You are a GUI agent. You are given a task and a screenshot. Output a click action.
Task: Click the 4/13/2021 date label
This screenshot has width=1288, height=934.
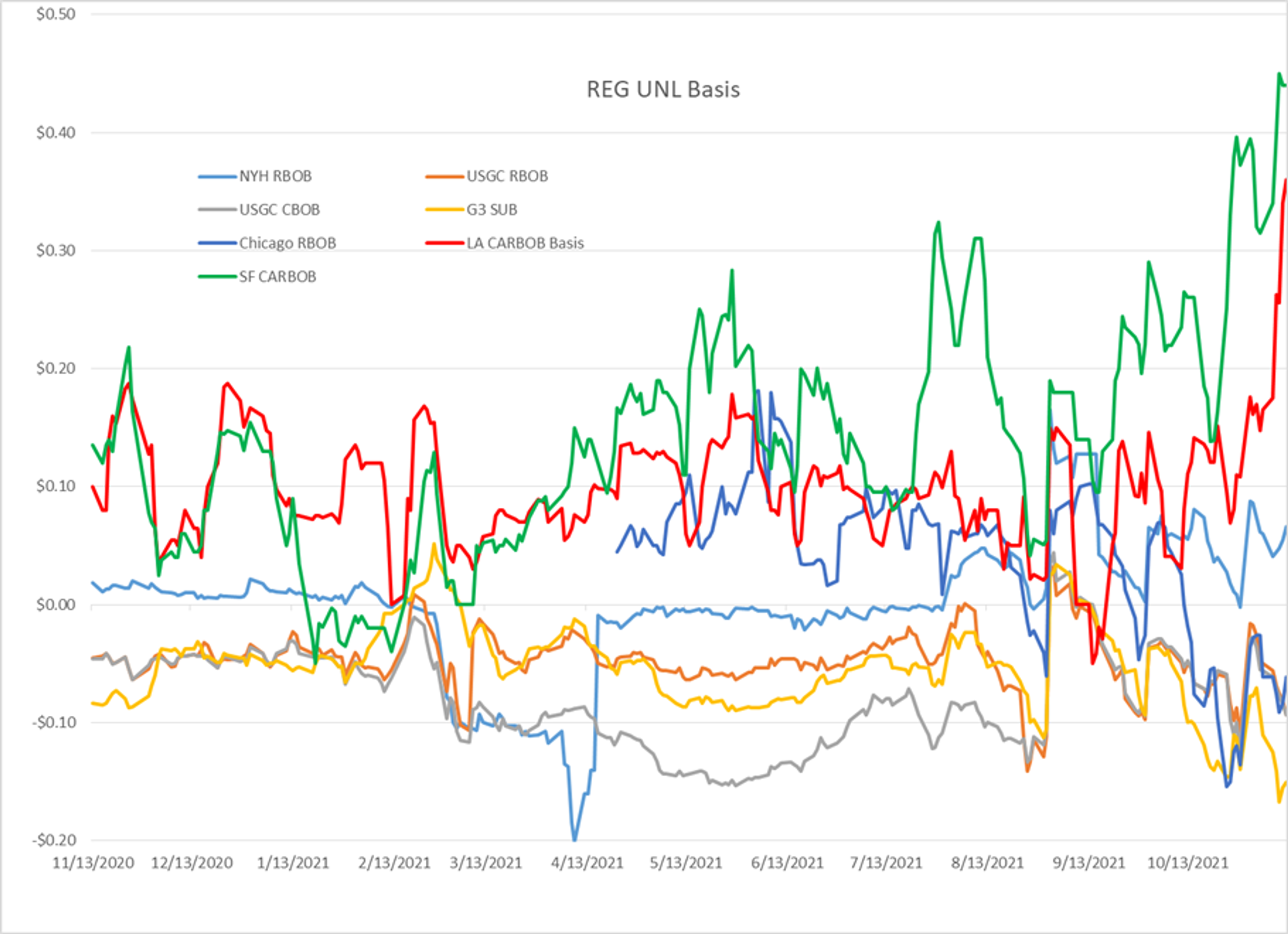pyautogui.click(x=587, y=863)
